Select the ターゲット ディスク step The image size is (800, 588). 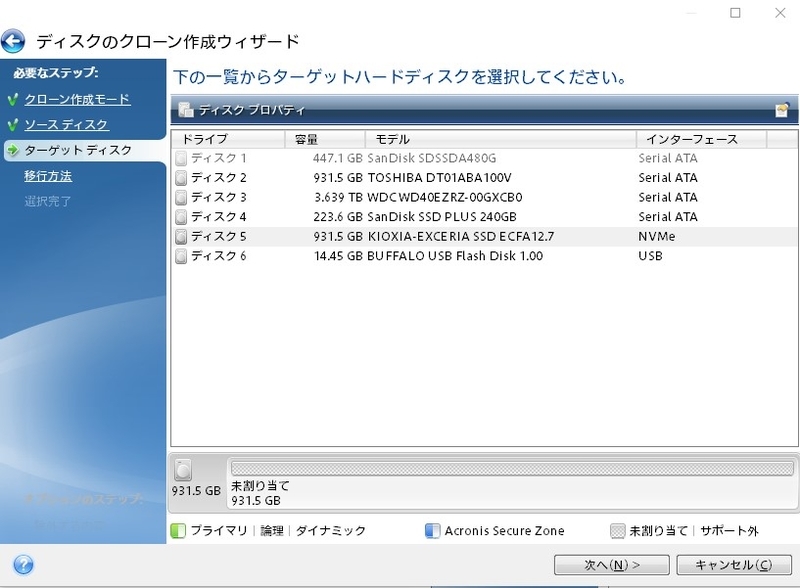pyautogui.click(x=78, y=150)
